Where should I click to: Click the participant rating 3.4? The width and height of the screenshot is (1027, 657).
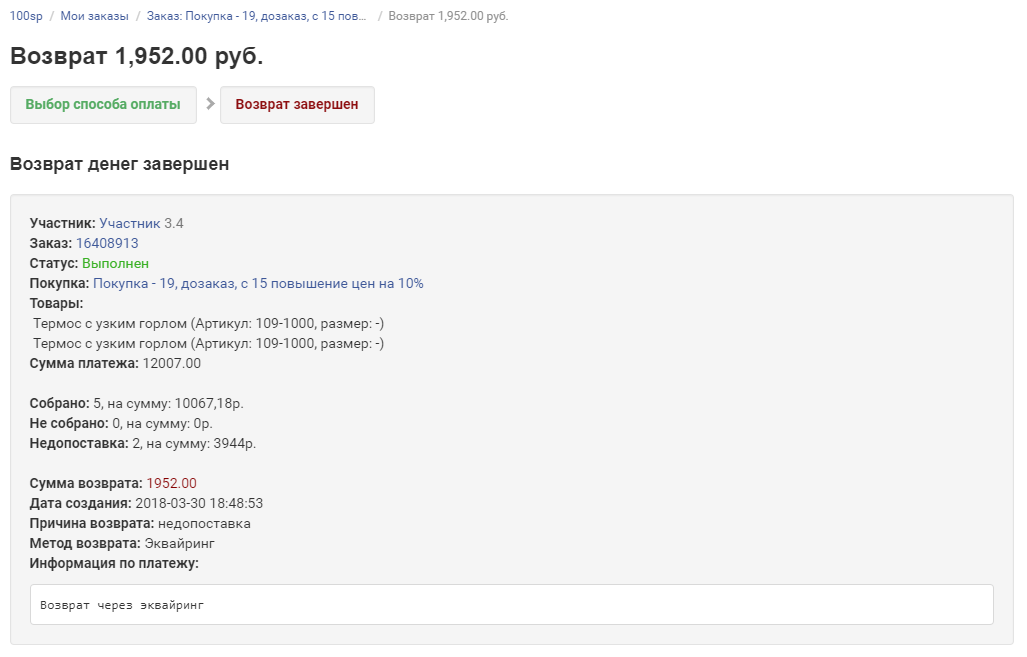(174, 223)
